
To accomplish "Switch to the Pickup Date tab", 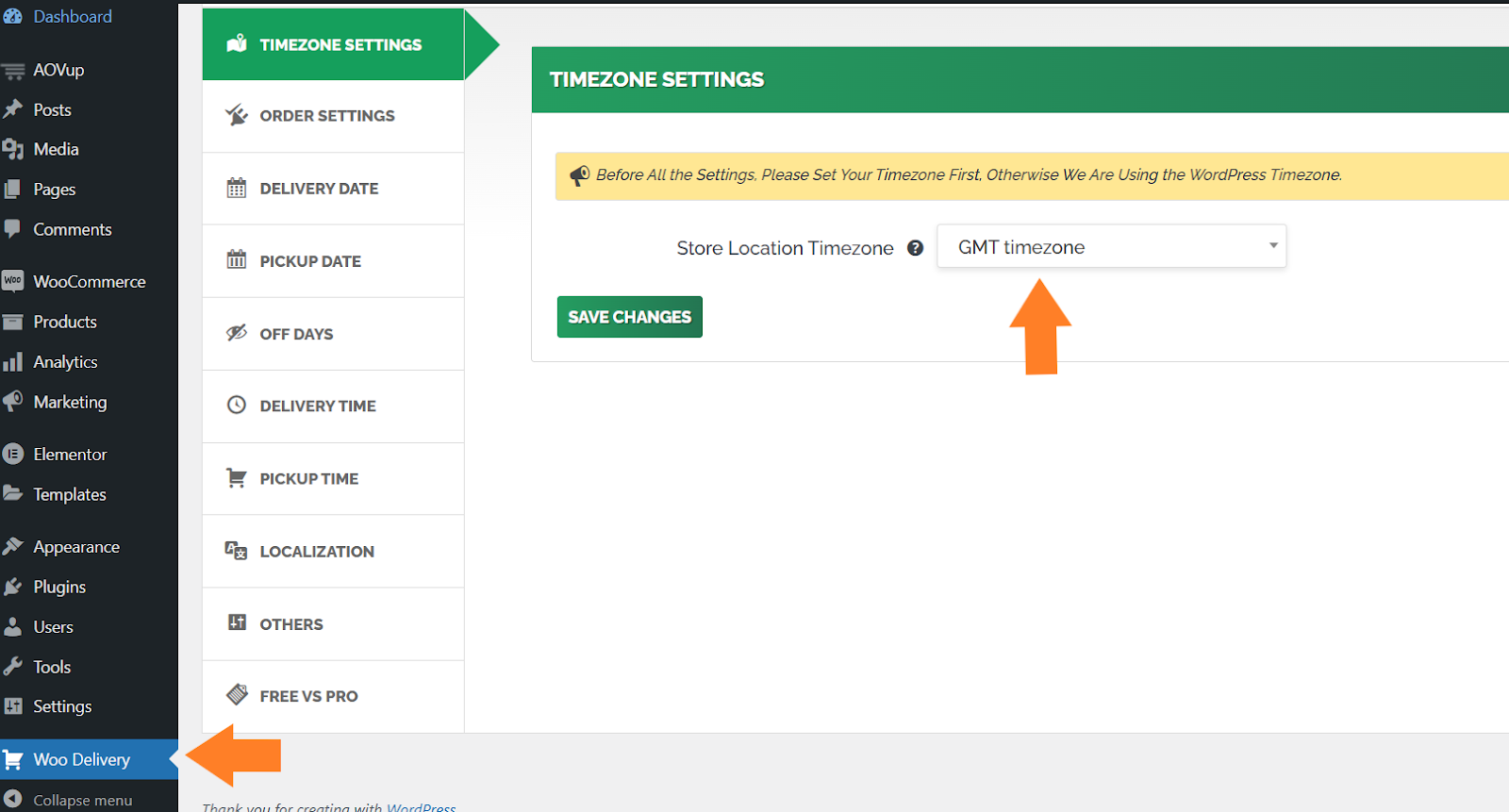I will 333,261.
